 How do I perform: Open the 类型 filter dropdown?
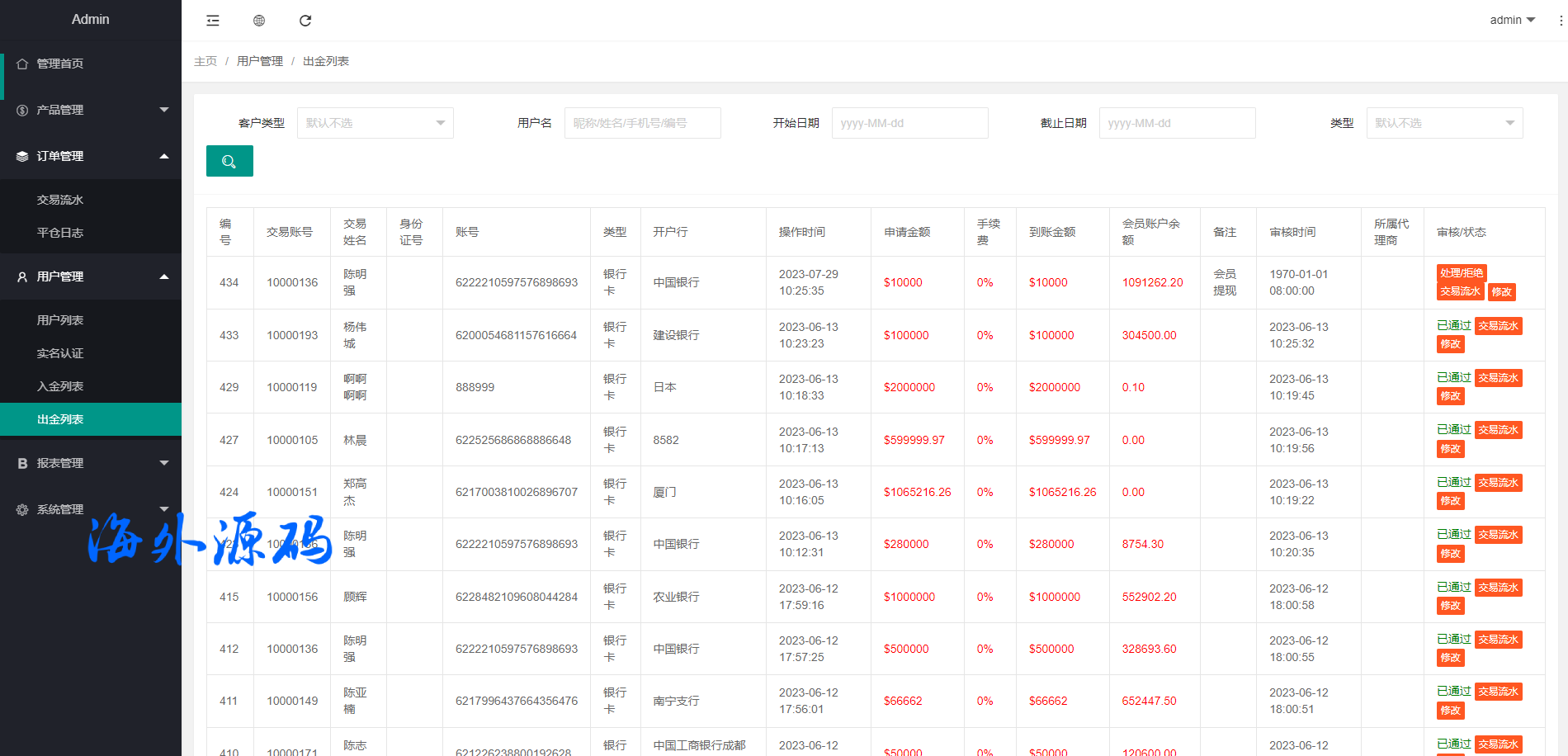tap(1444, 123)
